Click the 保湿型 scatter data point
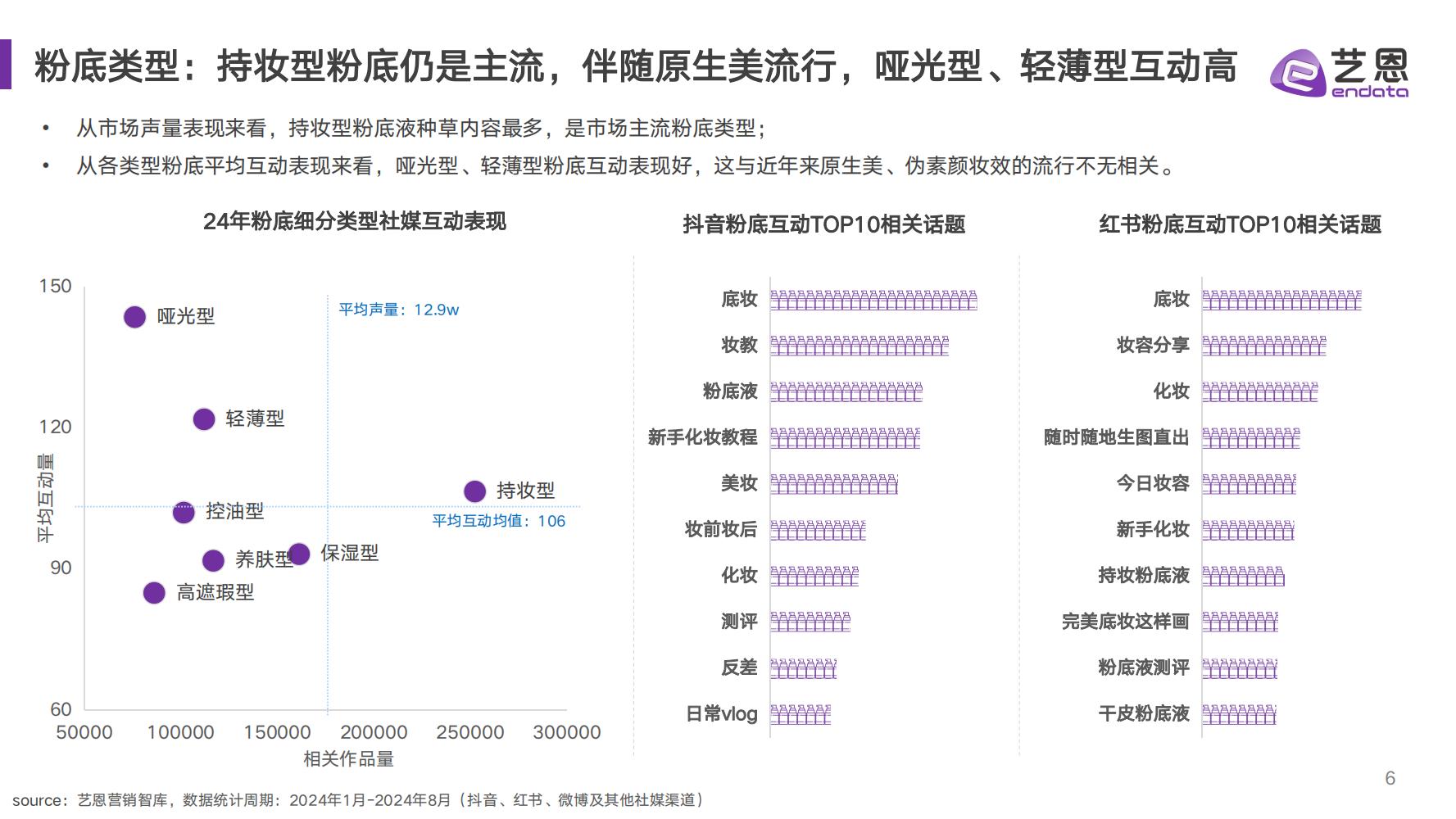 coord(299,554)
